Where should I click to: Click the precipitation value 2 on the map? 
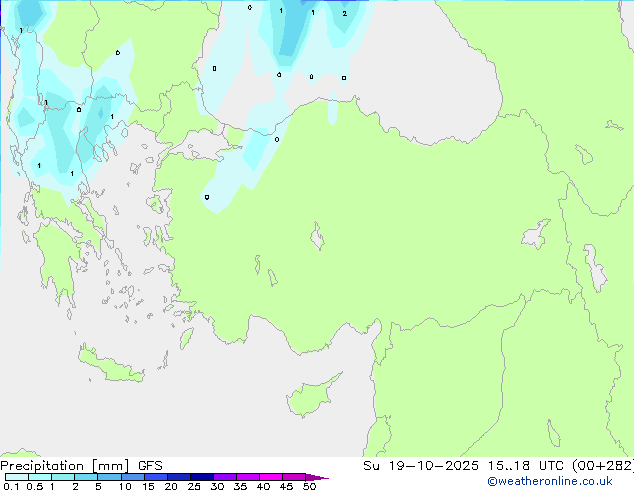click(344, 13)
